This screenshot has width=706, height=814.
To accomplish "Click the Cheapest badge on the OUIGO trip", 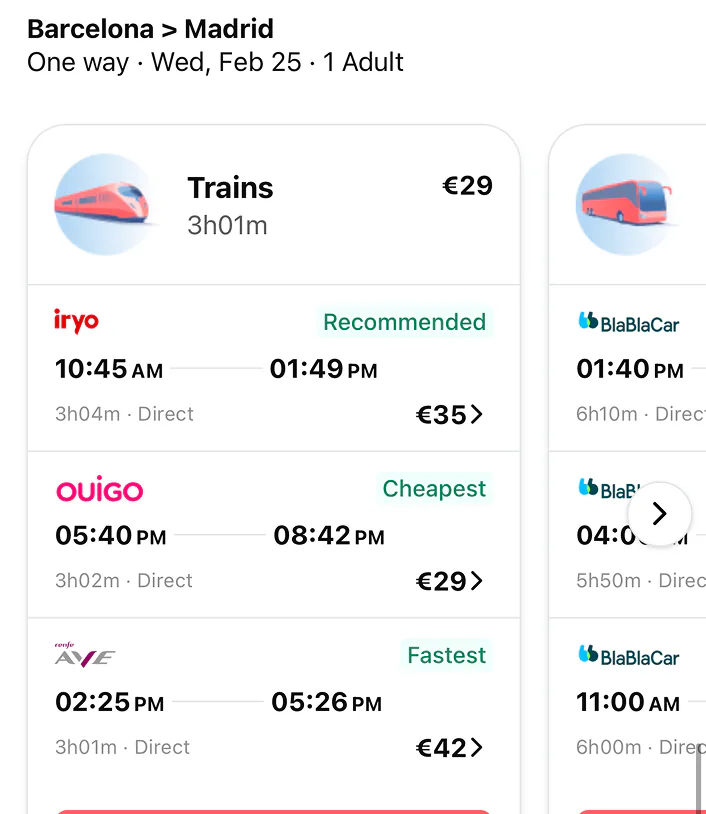I will (434, 488).
